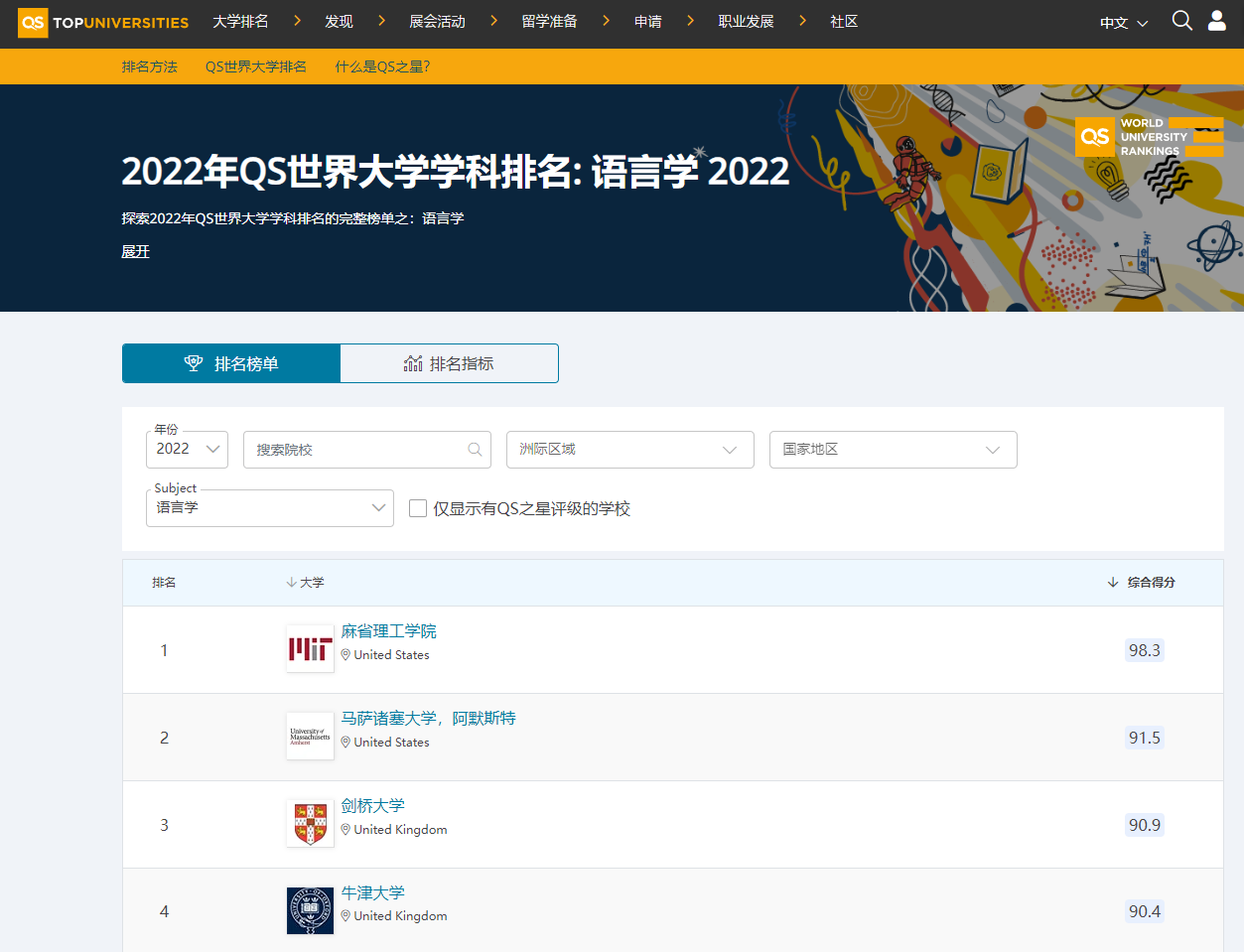1244x952 pixels.
Task: Click chevron after 申请 in top nav
Action: coord(690,21)
